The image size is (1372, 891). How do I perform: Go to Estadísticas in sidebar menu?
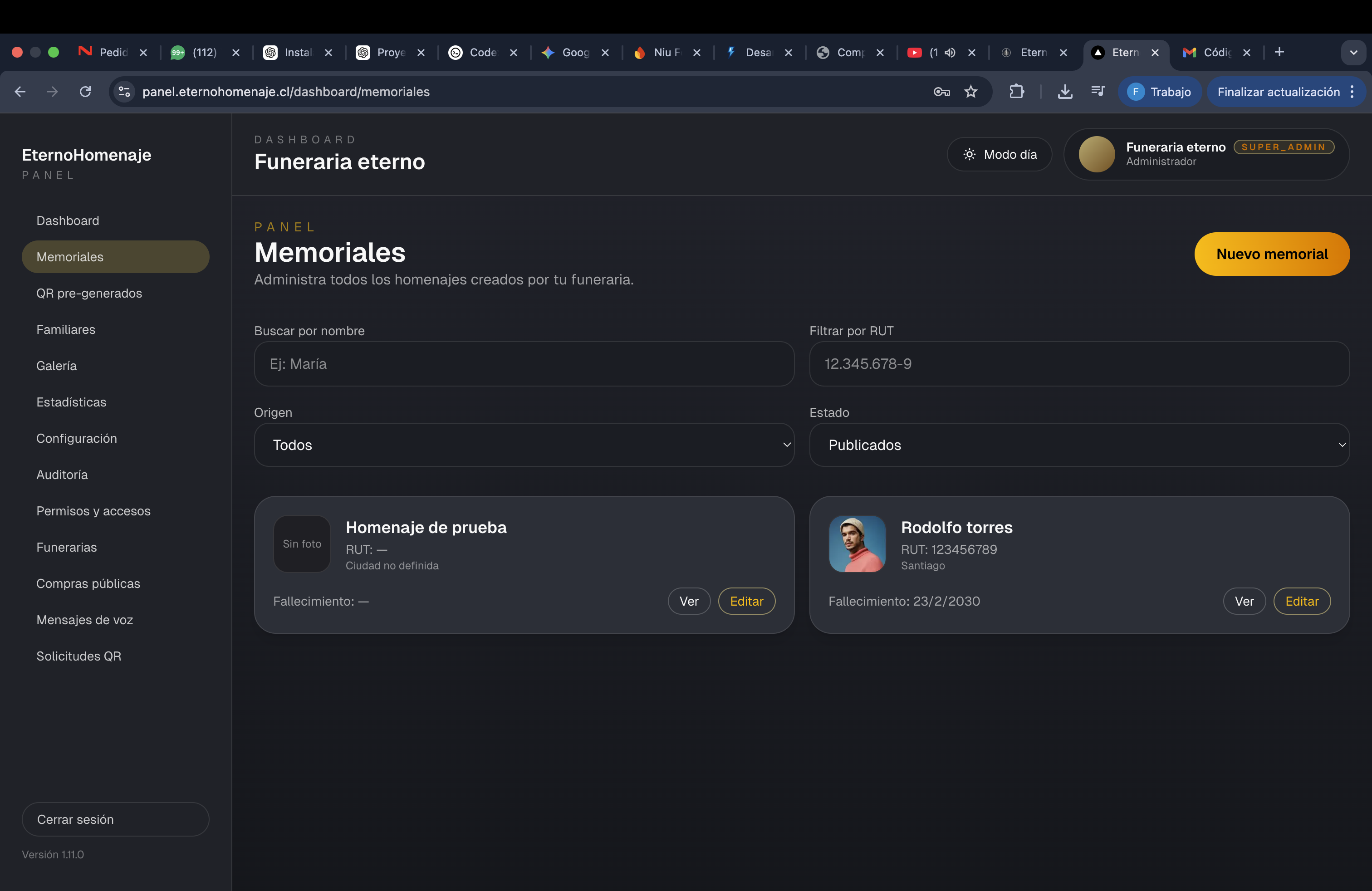[x=71, y=402]
